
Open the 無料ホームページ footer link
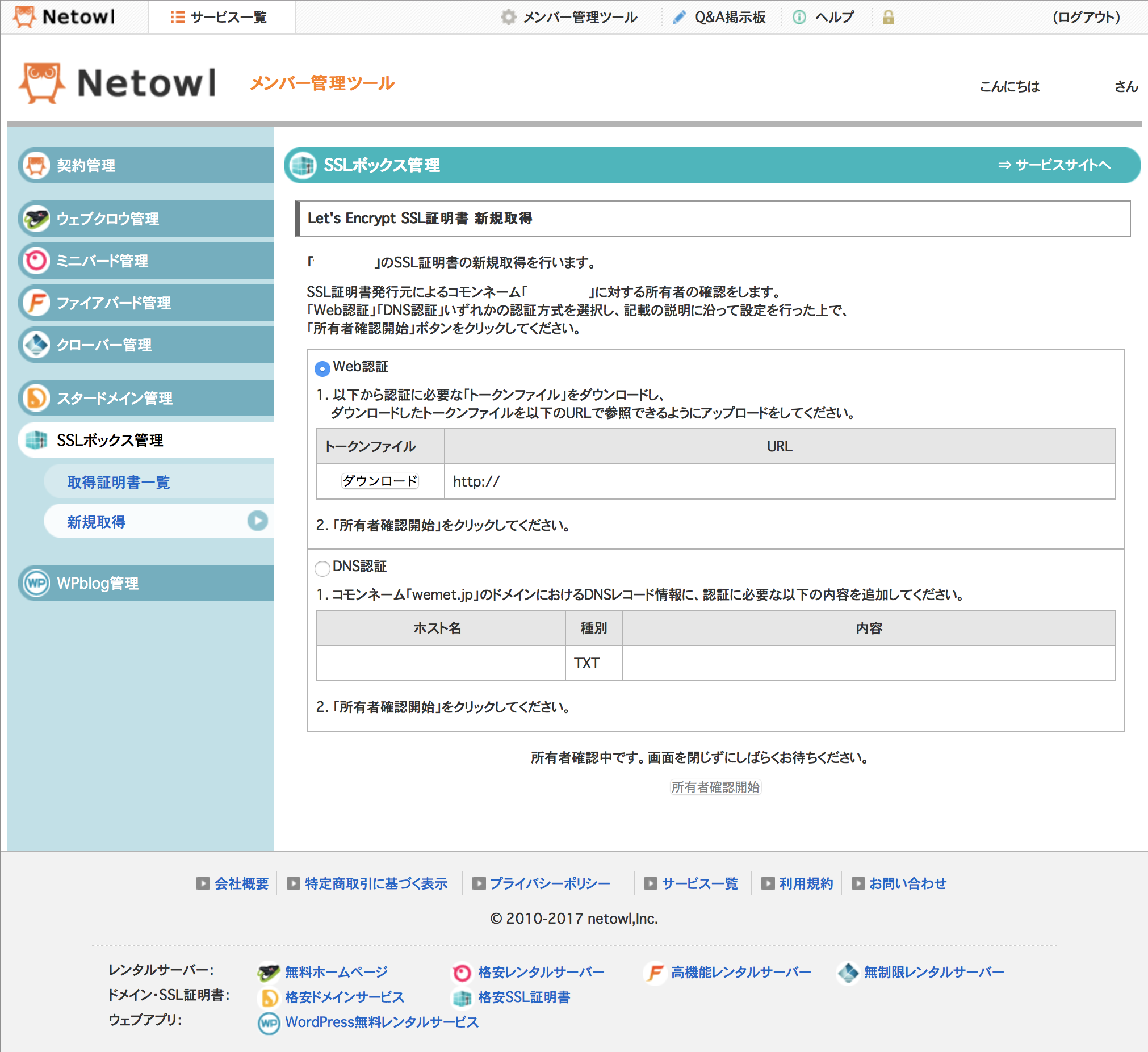pos(337,973)
